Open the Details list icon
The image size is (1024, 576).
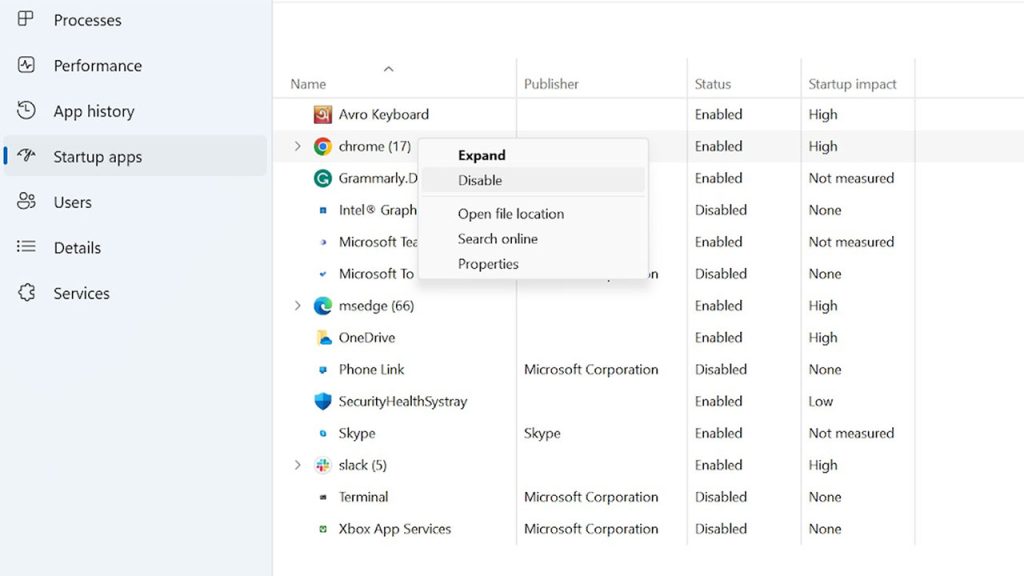(x=26, y=246)
